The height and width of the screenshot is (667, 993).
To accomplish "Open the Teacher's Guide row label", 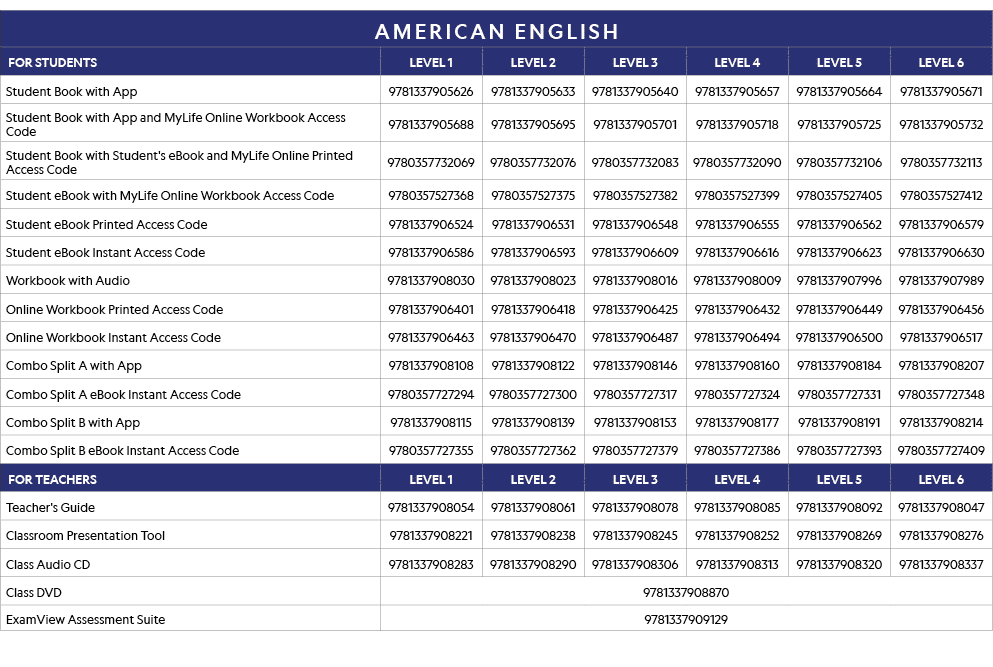I will point(51,508).
